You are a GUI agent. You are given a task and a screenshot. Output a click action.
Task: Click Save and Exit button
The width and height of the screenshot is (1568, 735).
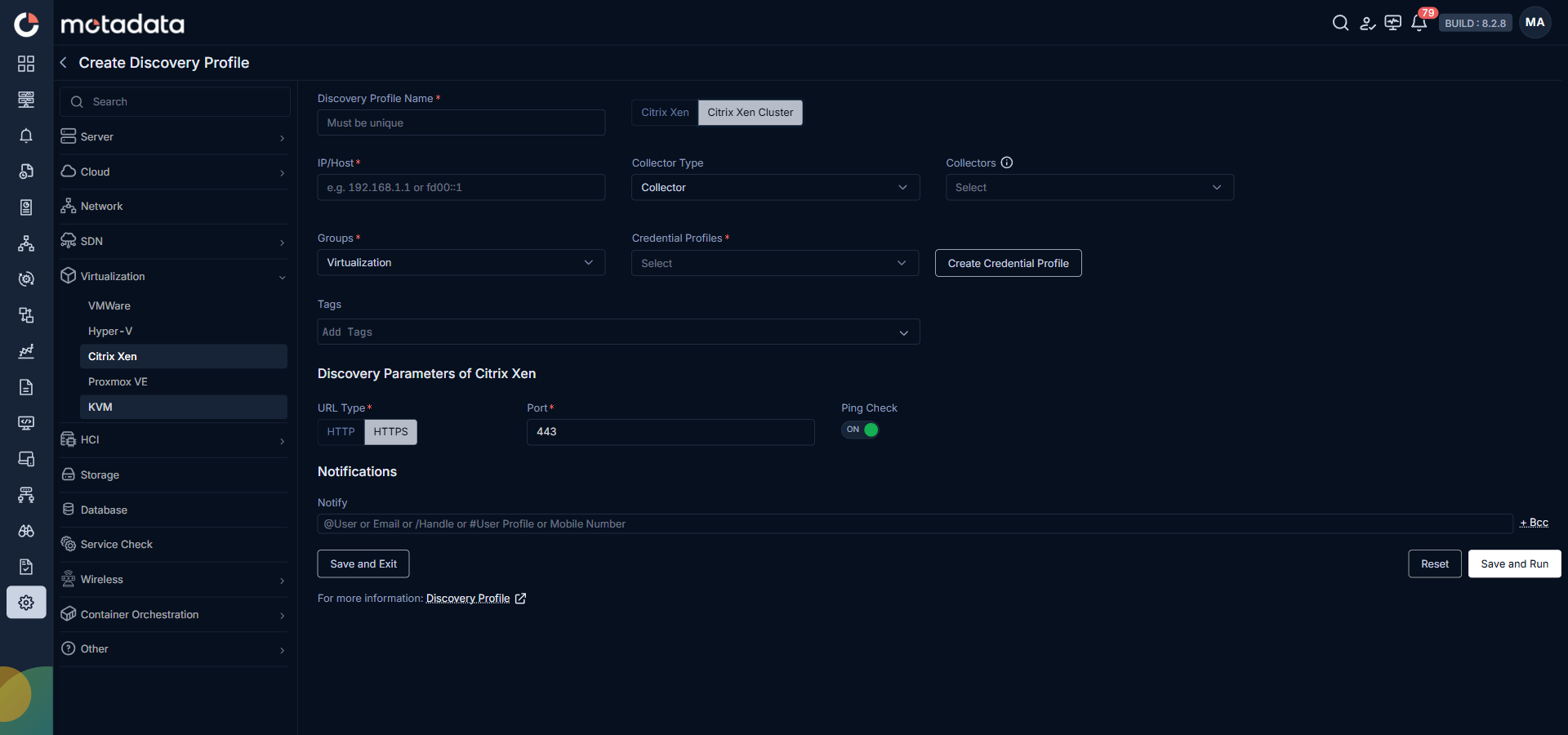point(363,563)
